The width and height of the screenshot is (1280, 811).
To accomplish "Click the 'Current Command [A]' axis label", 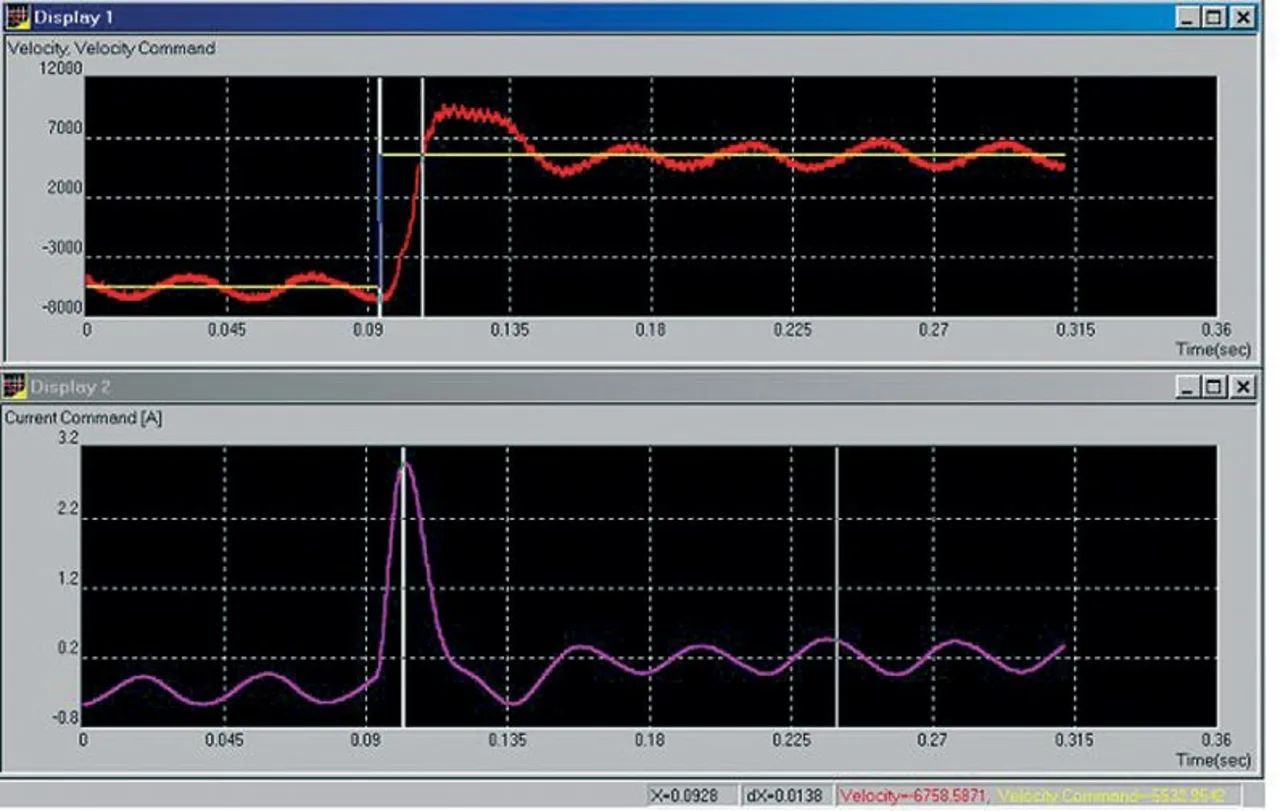I will [83, 418].
